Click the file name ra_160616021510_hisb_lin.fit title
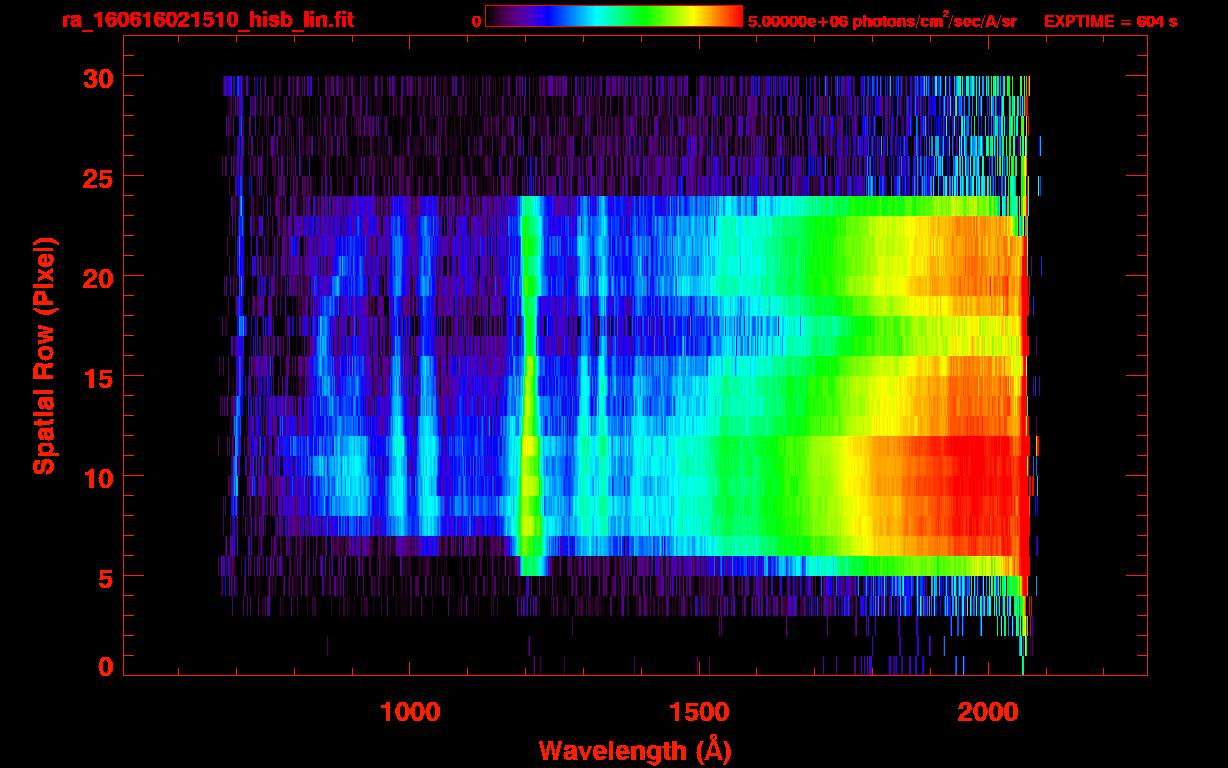Screen dimensions: 1228x768 (207, 20)
